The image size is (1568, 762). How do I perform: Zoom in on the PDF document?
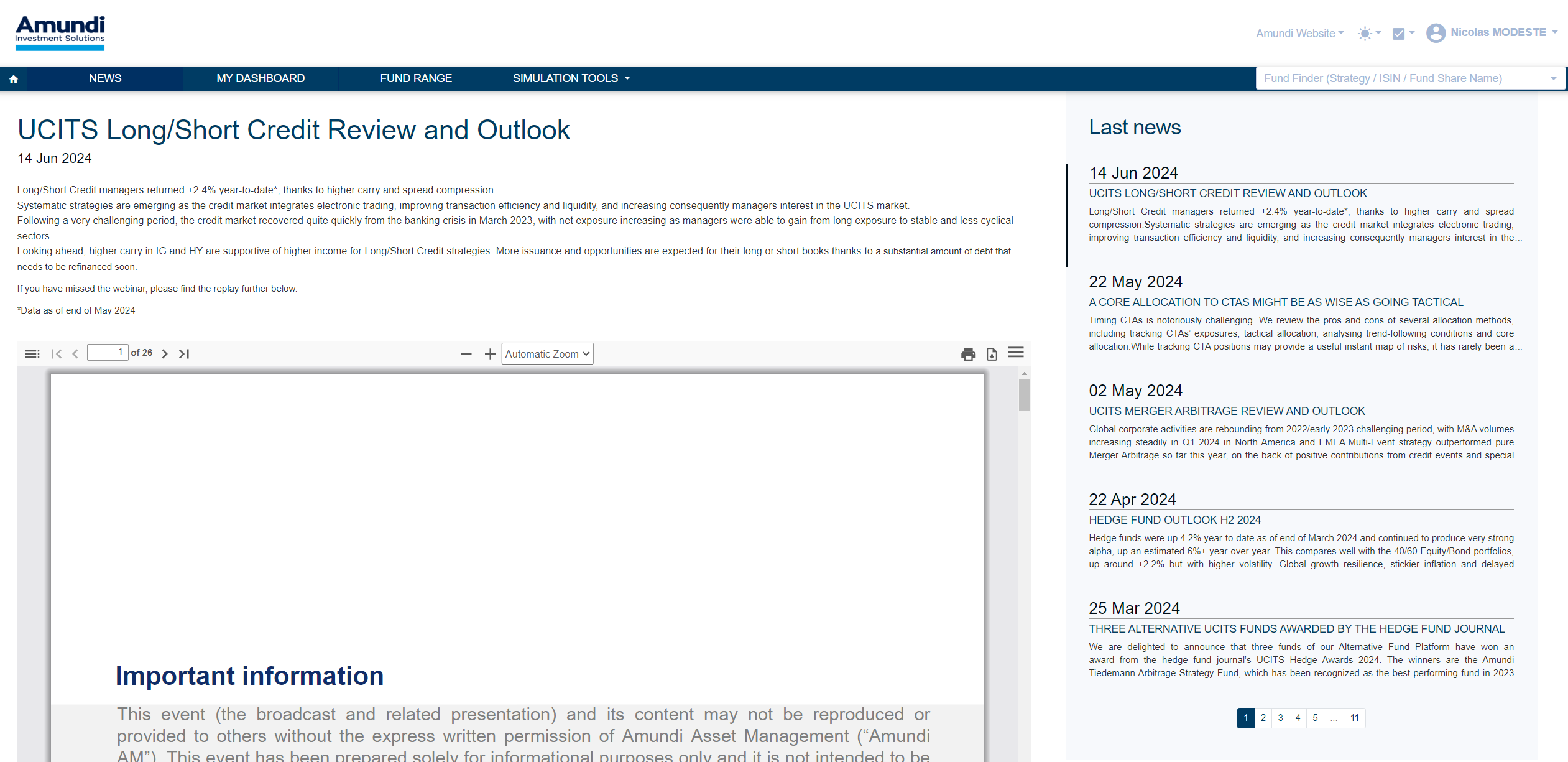pos(490,354)
